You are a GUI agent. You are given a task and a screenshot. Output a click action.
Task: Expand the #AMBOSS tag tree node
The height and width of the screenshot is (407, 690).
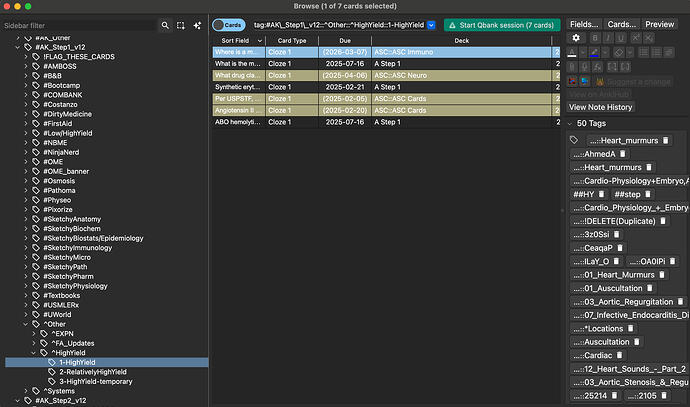point(26,66)
